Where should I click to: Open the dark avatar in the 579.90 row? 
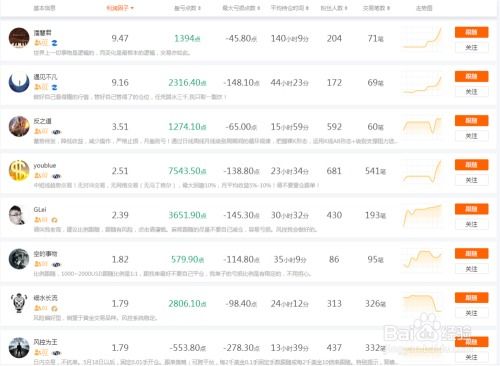[19, 259]
